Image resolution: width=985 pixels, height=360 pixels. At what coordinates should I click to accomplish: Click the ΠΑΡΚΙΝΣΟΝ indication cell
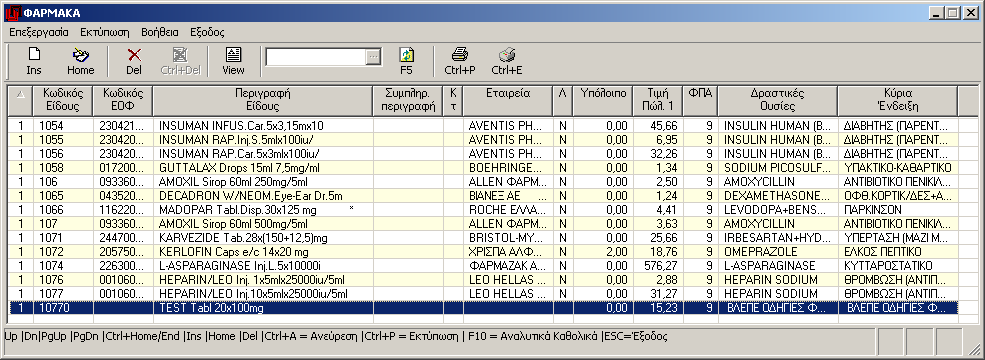pos(898,209)
